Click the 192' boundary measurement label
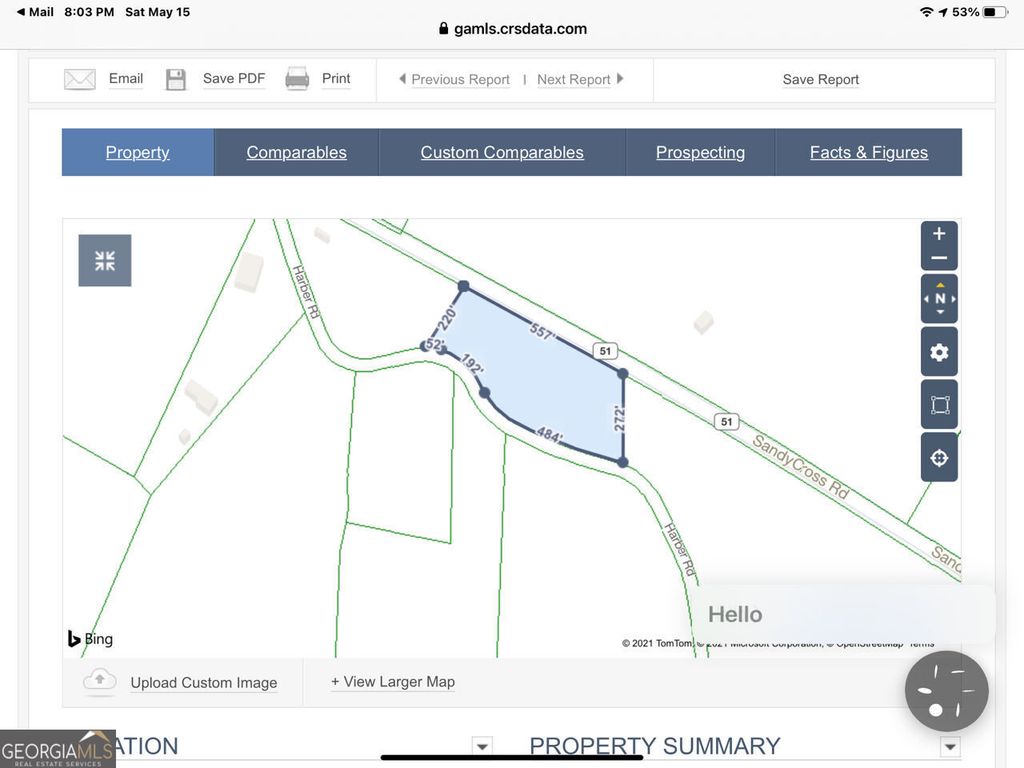The width and height of the screenshot is (1024, 768). click(472, 363)
